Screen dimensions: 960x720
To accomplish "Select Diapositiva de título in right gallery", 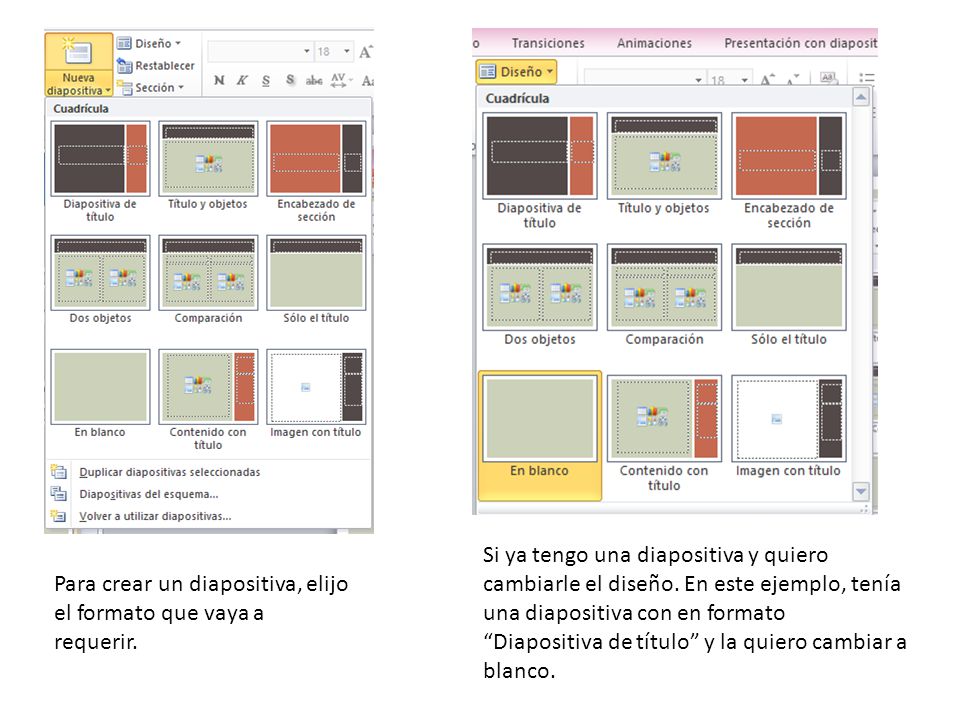I will [540, 171].
